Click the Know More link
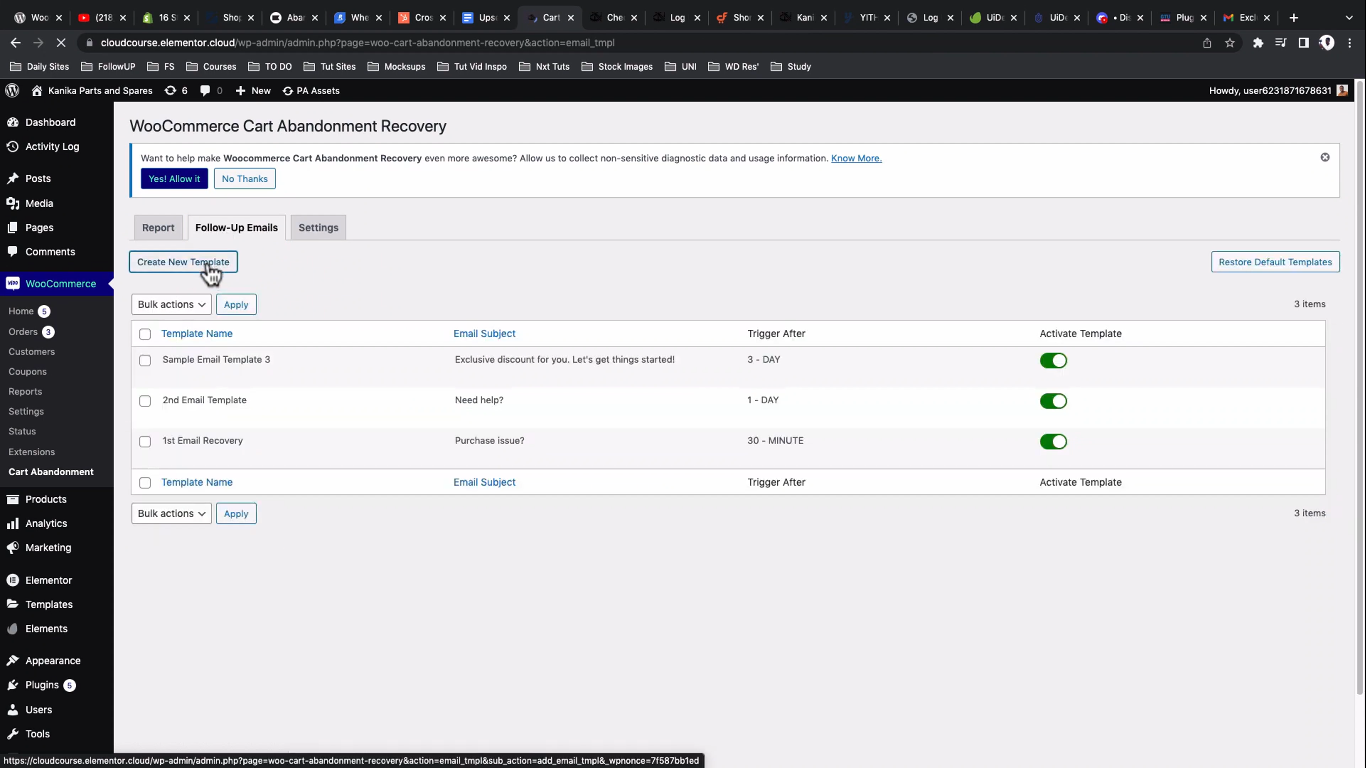Image resolution: width=1366 pixels, height=768 pixels. point(856,158)
